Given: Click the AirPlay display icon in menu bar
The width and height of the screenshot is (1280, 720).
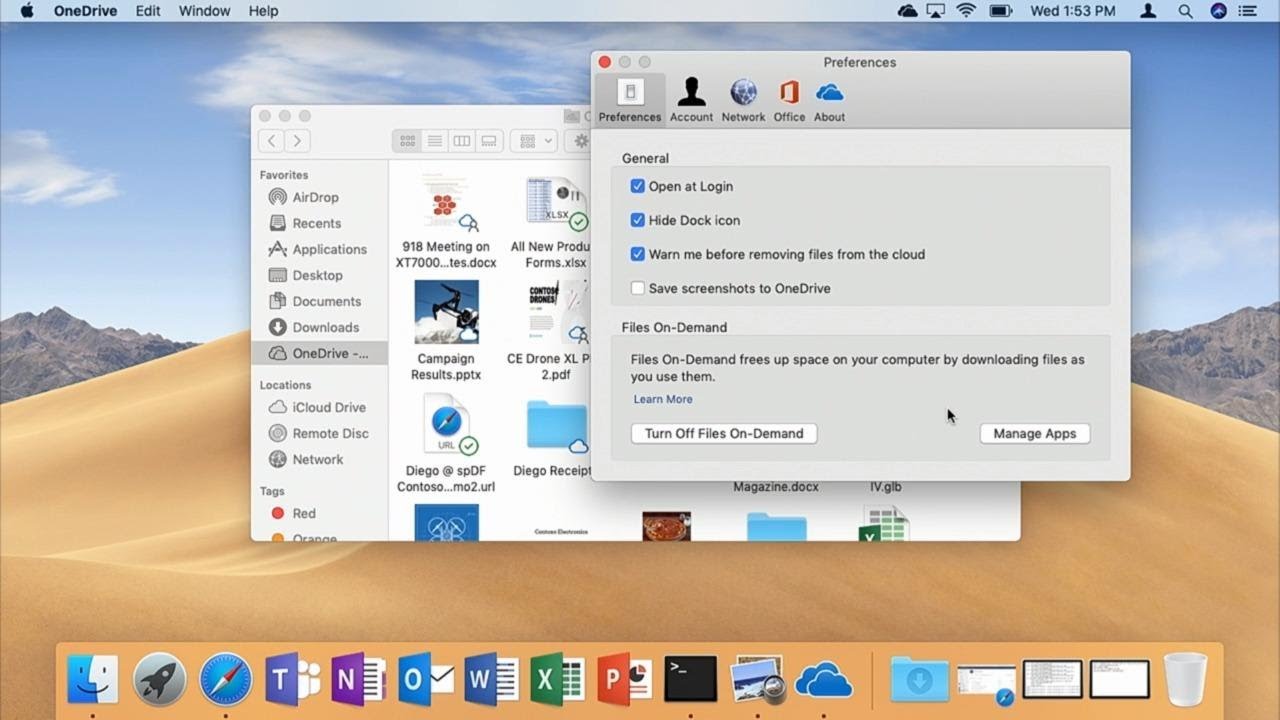Looking at the screenshot, I should tap(936, 11).
